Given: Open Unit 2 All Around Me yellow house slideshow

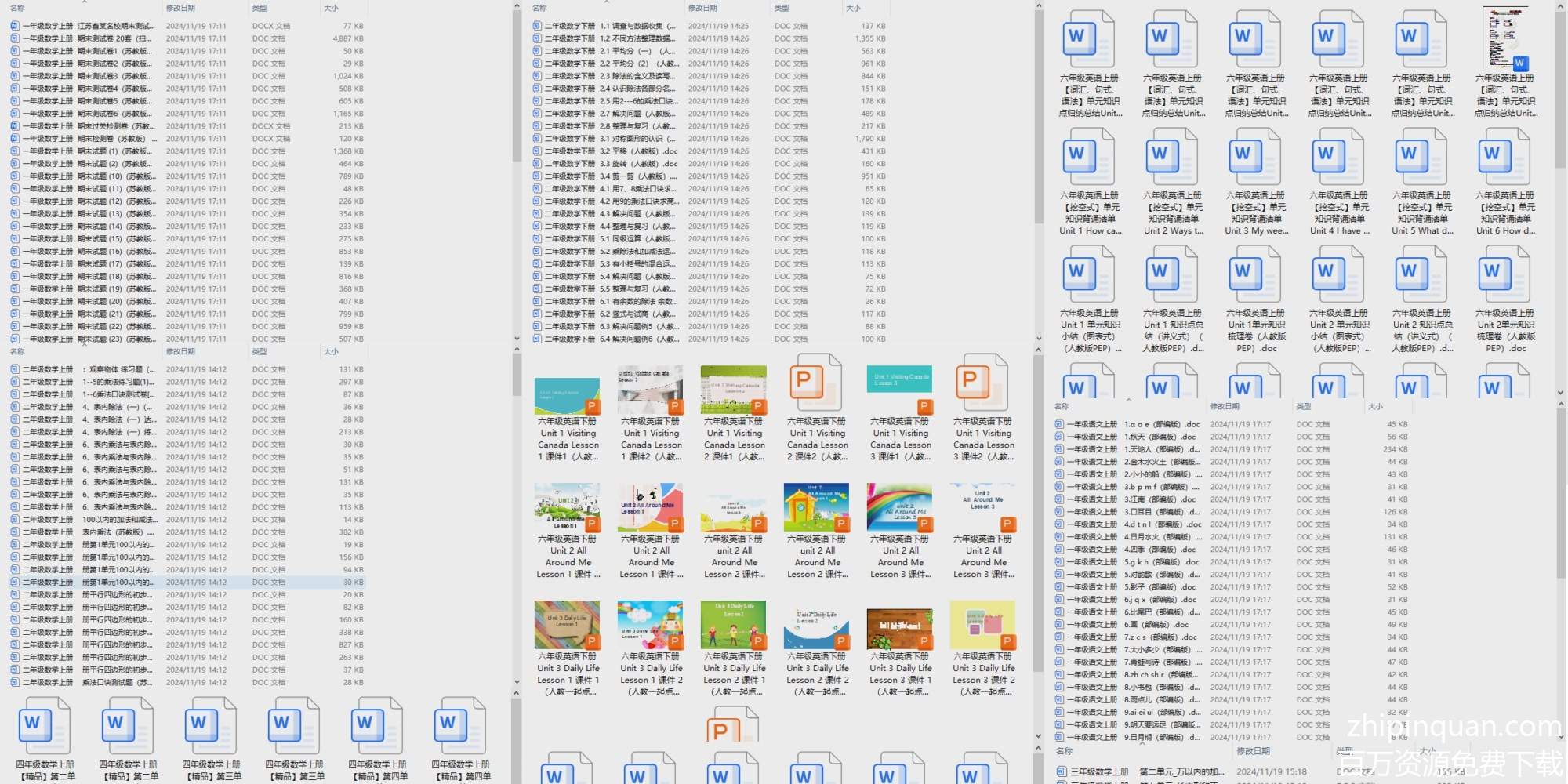Looking at the screenshot, I should pos(818,508).
